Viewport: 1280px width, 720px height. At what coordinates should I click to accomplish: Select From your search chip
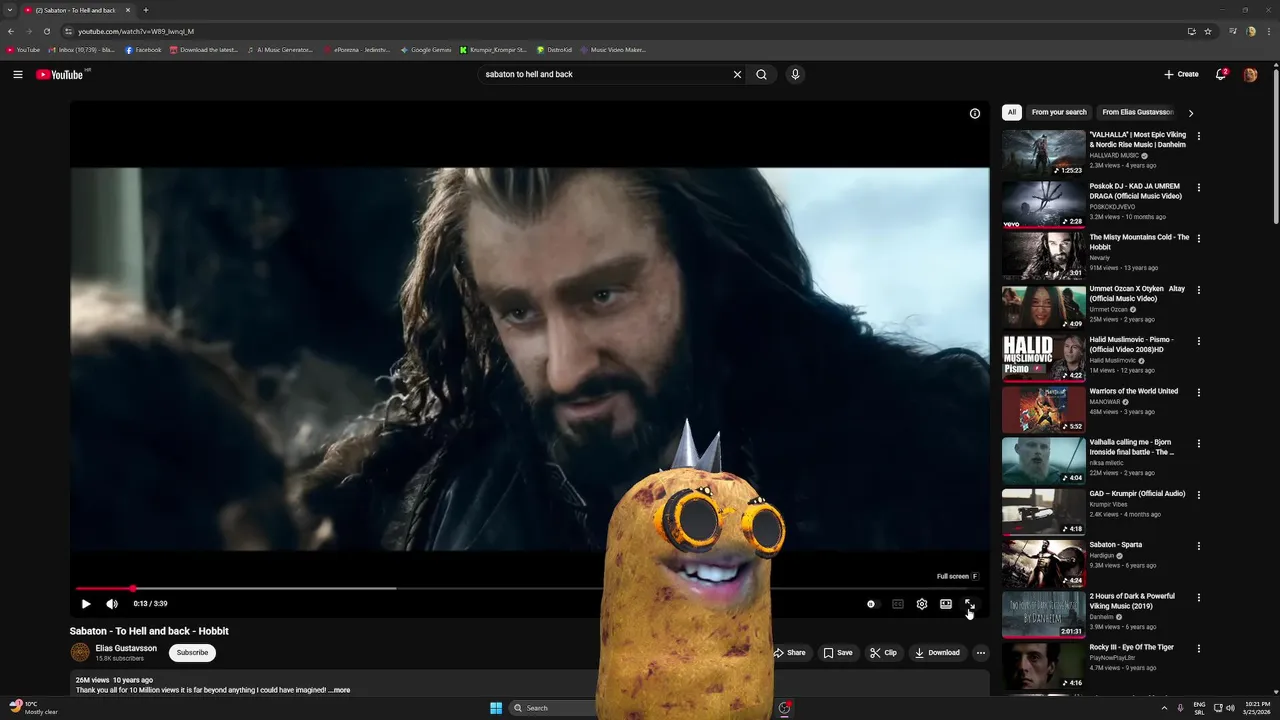tap(1059, 112)
